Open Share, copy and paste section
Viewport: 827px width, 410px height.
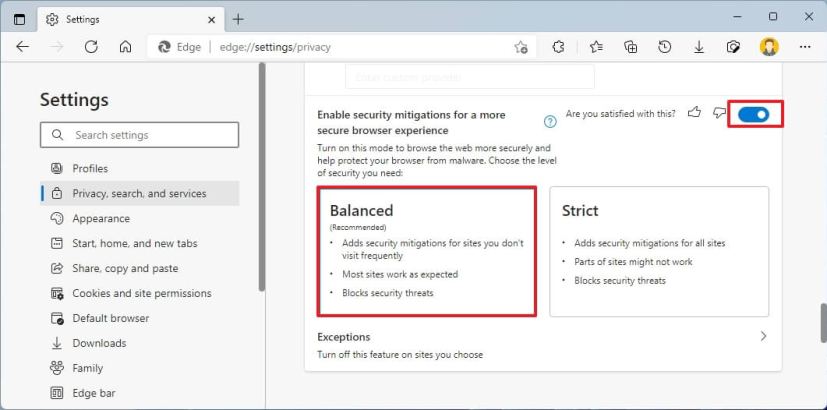(x=139, y=268)
